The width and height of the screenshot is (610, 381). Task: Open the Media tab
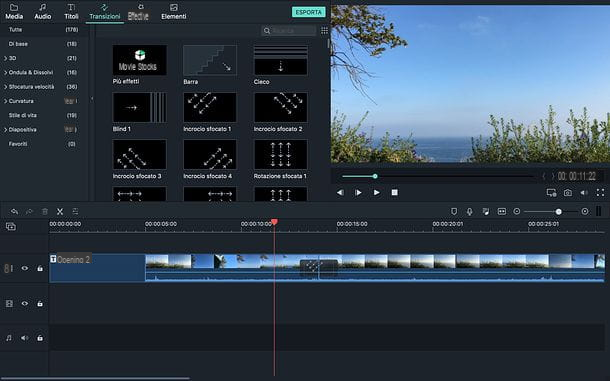[14, 12]
